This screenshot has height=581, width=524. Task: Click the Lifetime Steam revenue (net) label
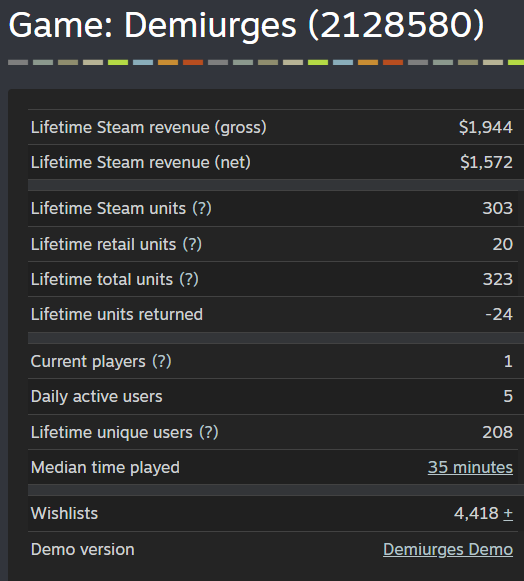pos(141,162)
